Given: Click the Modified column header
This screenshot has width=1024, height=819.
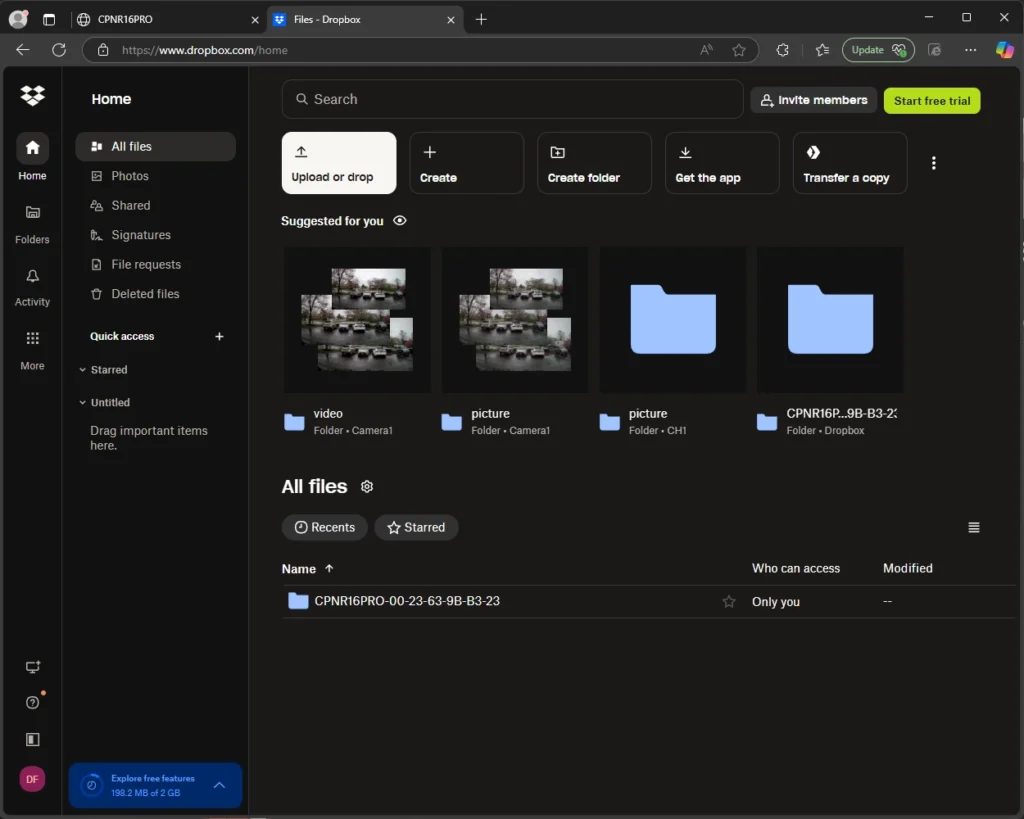Looking at the screenshot, I should [908, 568].
